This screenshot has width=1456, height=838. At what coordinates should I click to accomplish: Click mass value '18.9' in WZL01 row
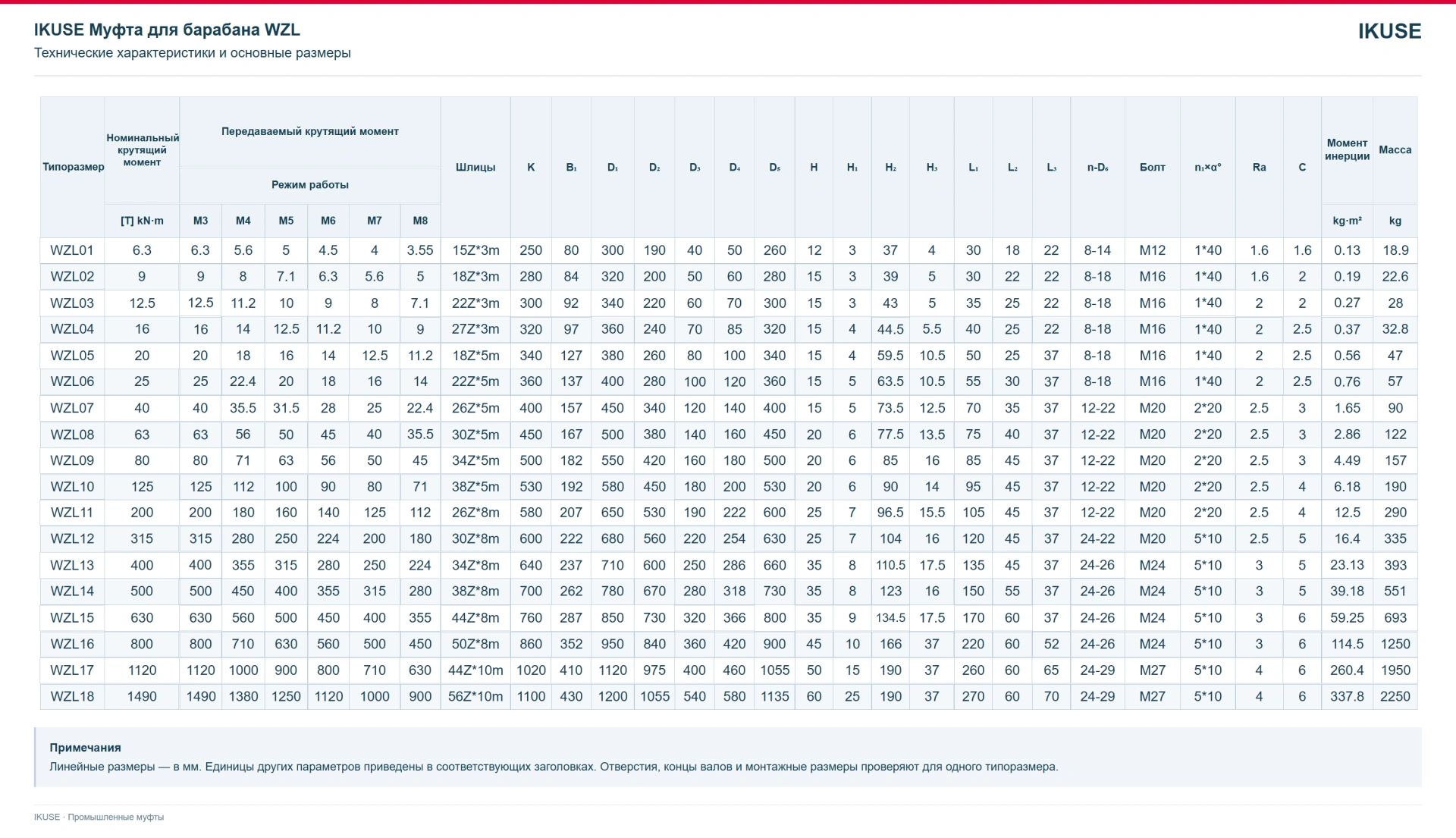point(1395,250)
